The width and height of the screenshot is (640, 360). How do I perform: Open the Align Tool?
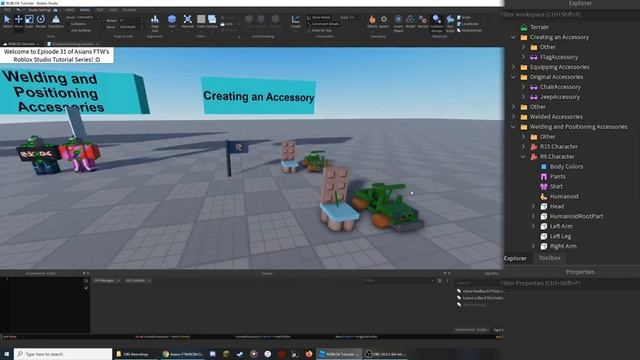155,23
